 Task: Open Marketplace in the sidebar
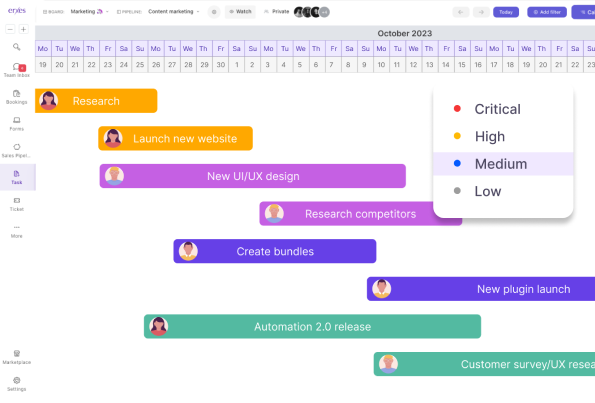[x=17, y=357]
